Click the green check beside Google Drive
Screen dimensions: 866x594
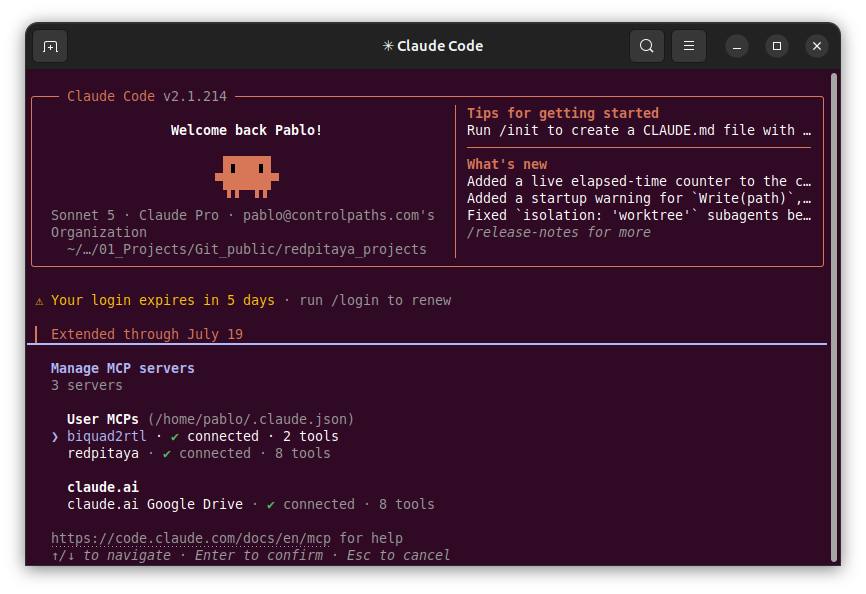[x=271, y=505]
